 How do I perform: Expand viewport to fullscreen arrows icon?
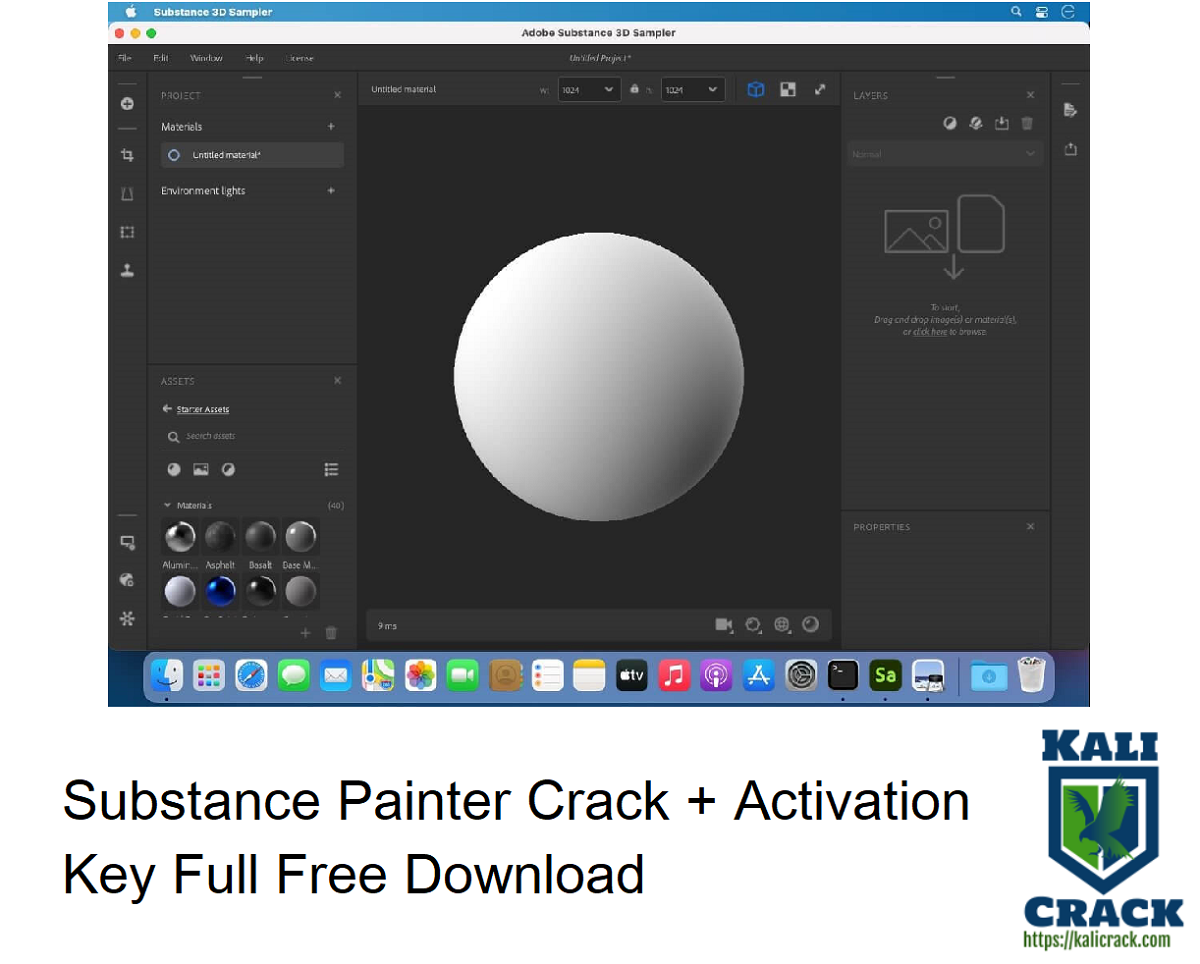[x=820, y=89]
